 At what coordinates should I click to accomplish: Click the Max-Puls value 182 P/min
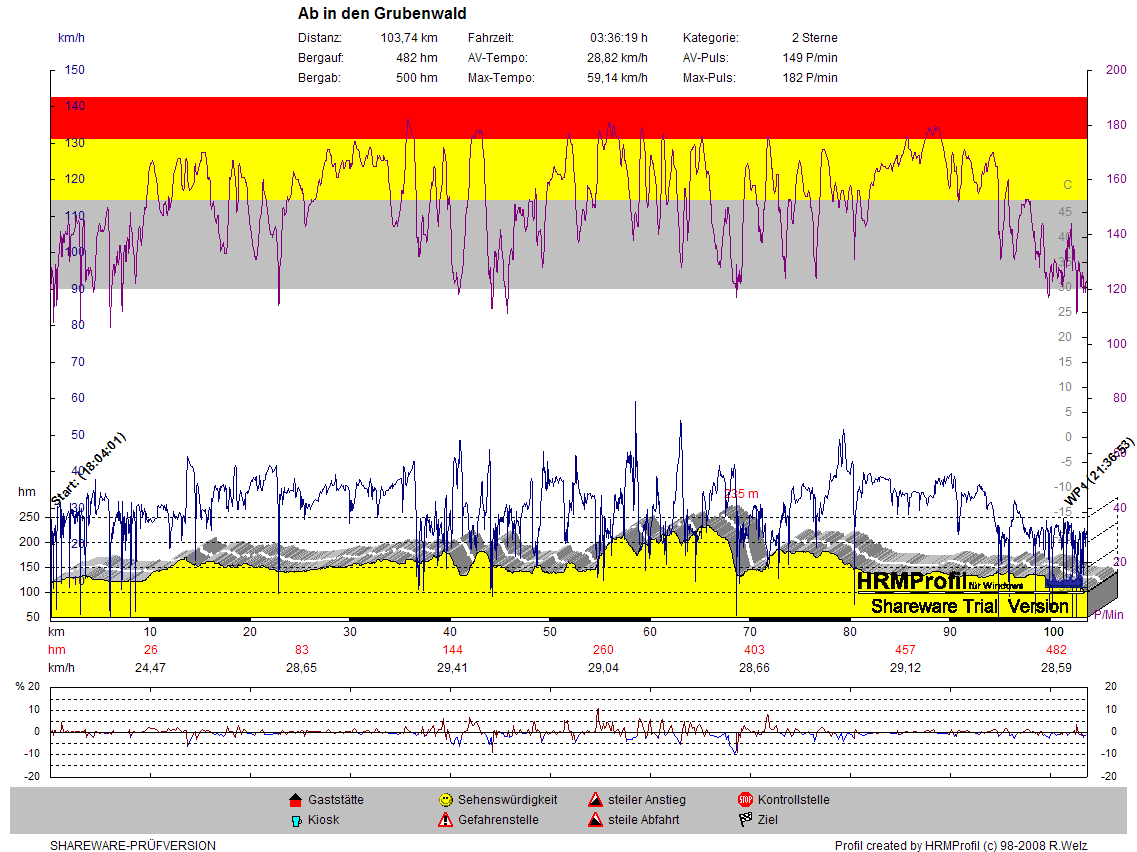pyautogui.click(x=810, y=78)
